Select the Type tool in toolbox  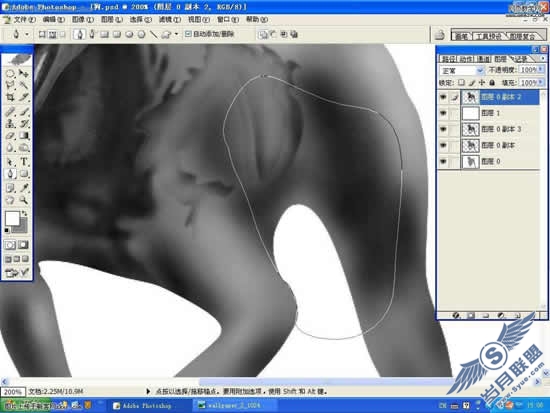(24, 161)
